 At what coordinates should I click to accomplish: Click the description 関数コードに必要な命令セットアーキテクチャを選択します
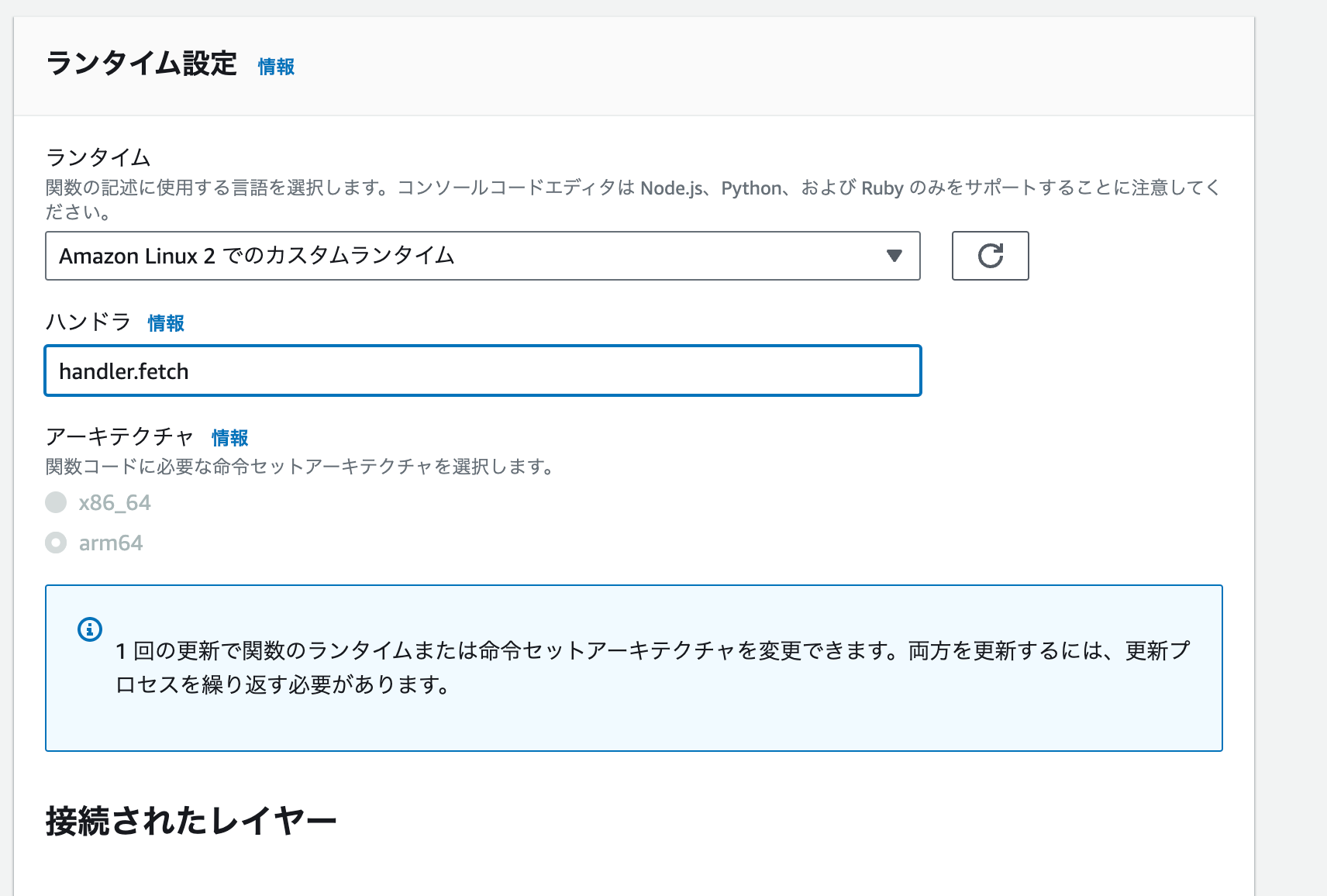pyautogui.click(x=300, y=467)
